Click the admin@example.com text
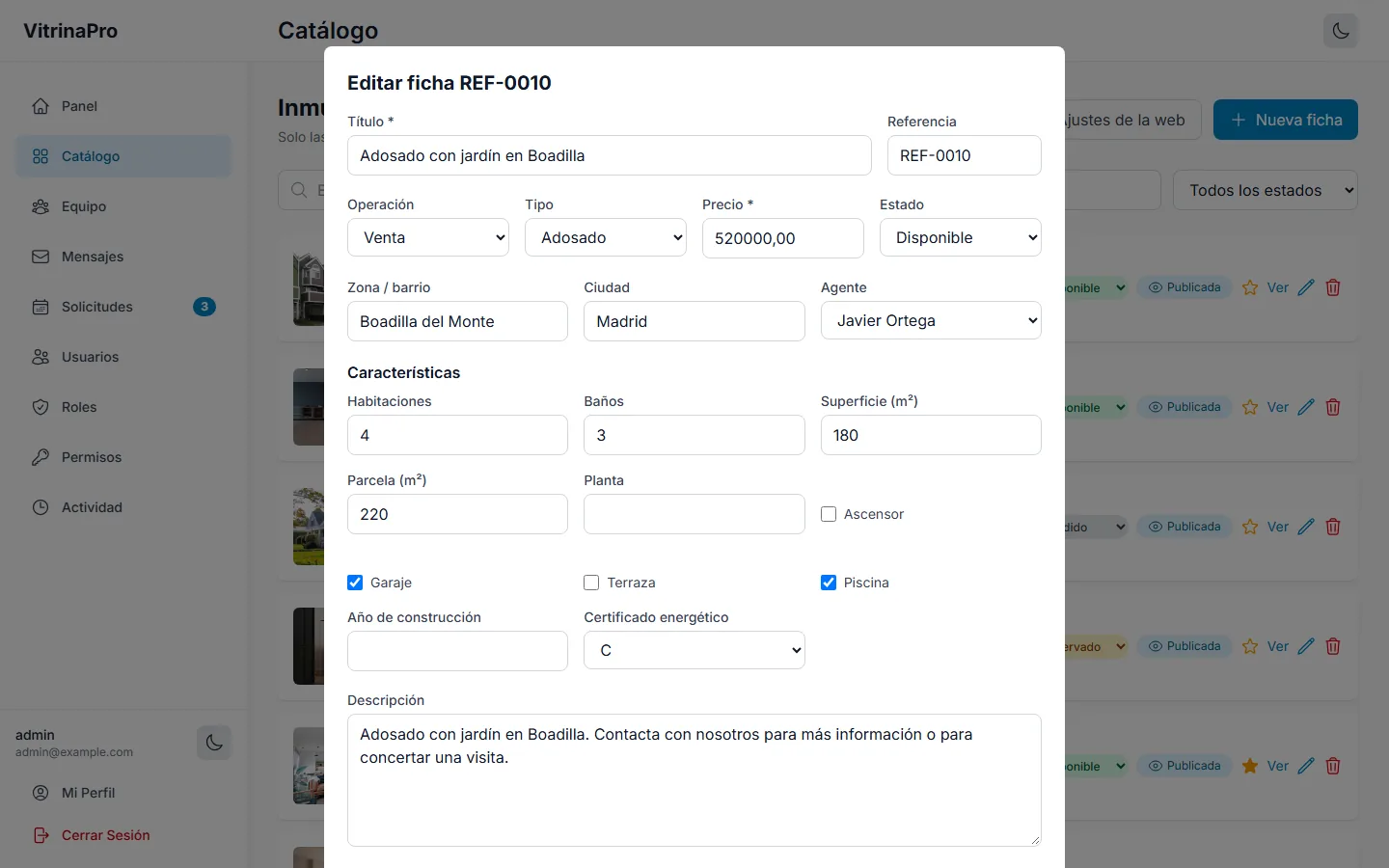The image size is (1389, 868). click(x=74, y=752)
